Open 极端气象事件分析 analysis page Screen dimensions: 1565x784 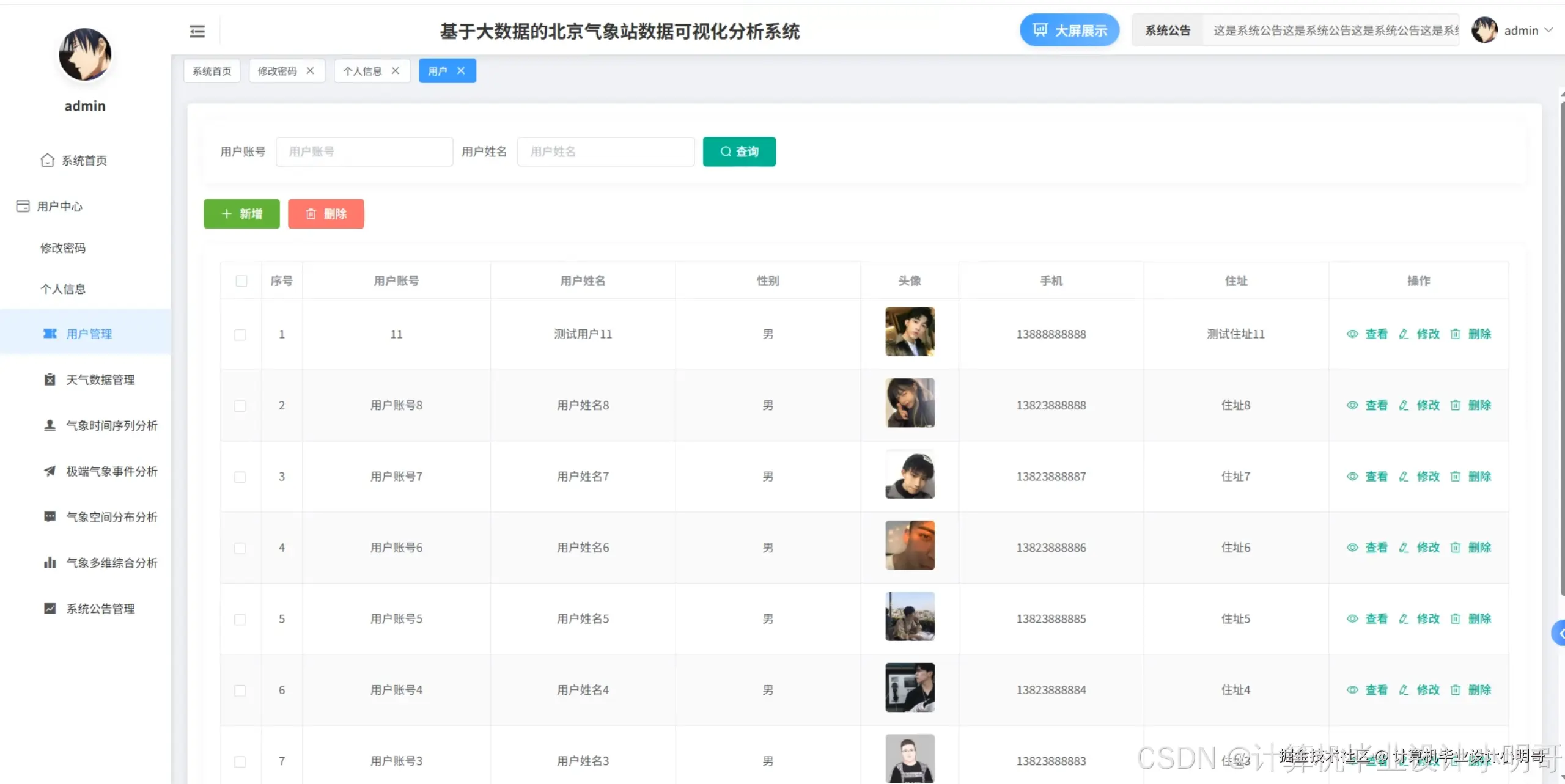click(112, 471)
